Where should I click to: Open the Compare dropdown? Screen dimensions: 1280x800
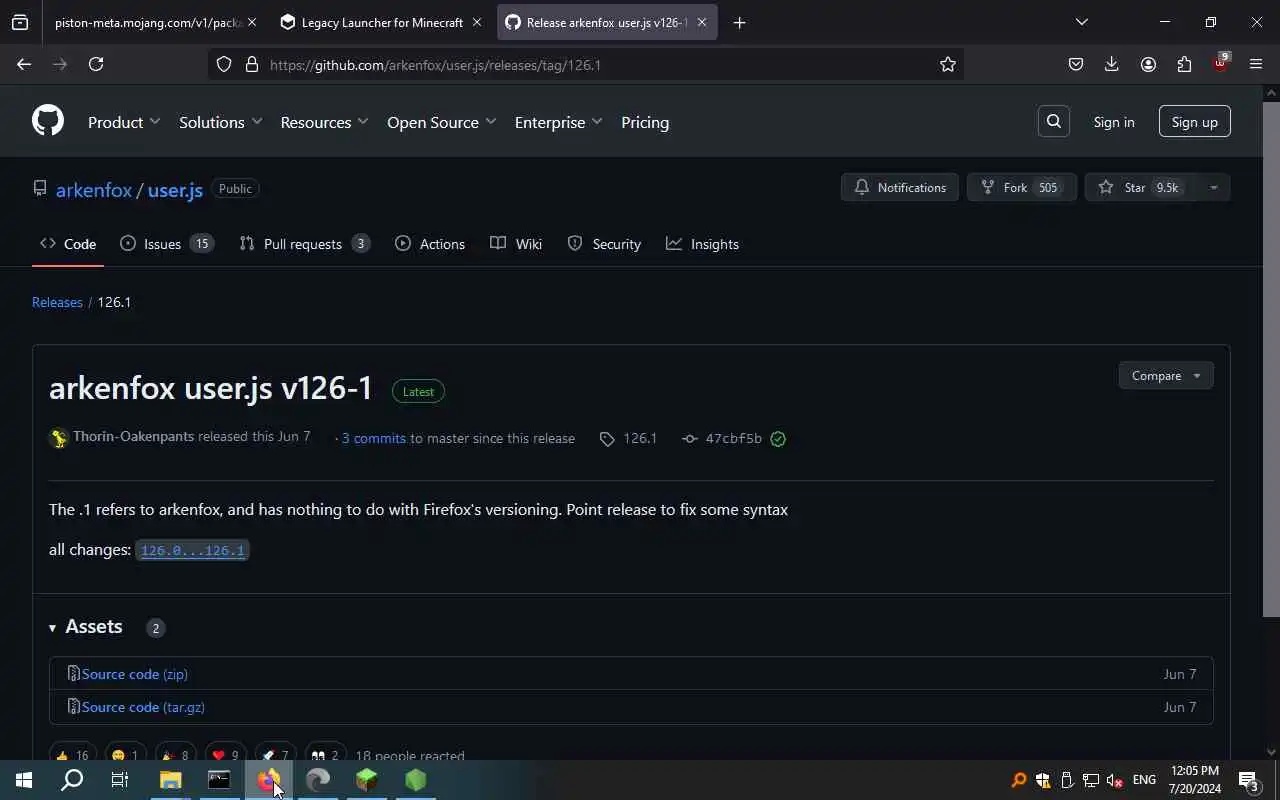(1166, 375)
